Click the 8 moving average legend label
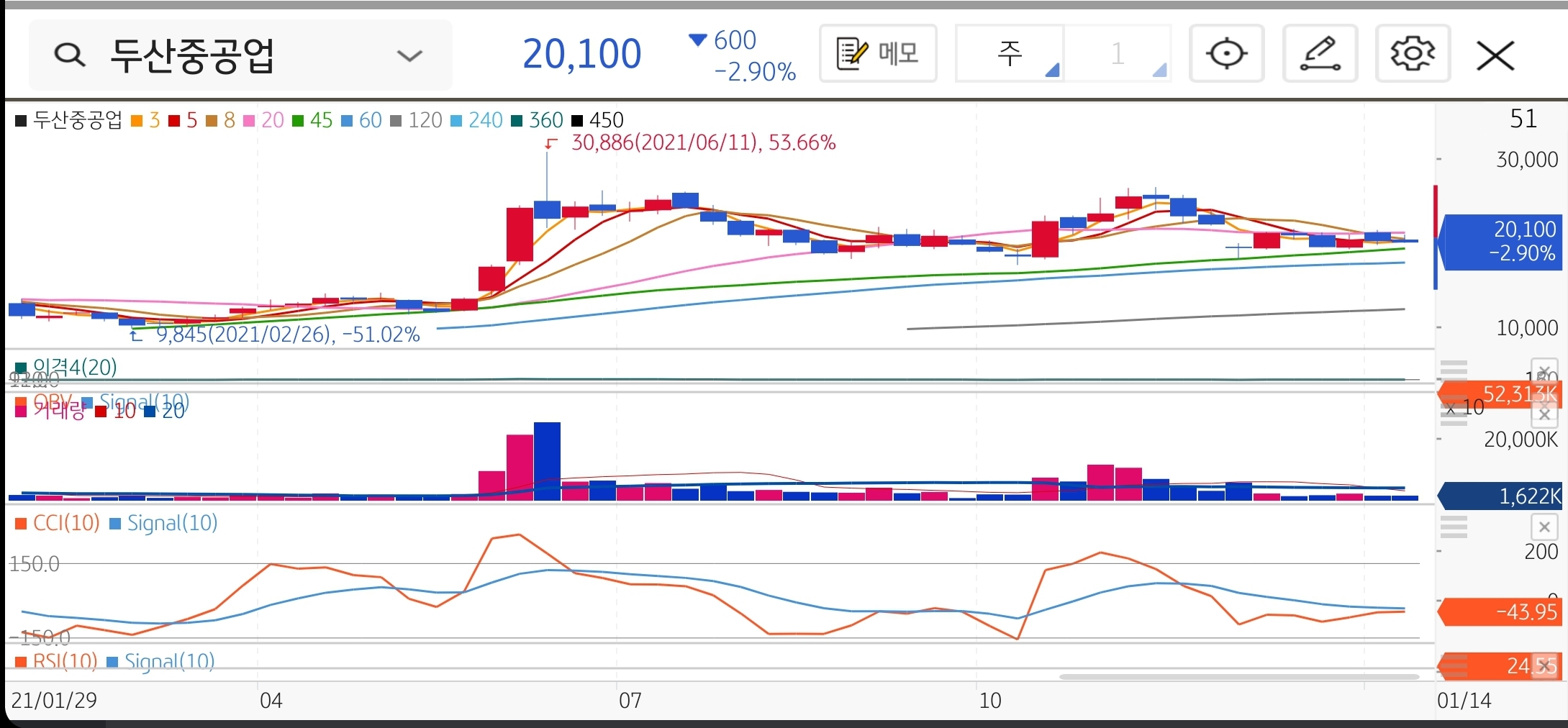The width and height of the screenshot is (1568, 728). [229, 120]
